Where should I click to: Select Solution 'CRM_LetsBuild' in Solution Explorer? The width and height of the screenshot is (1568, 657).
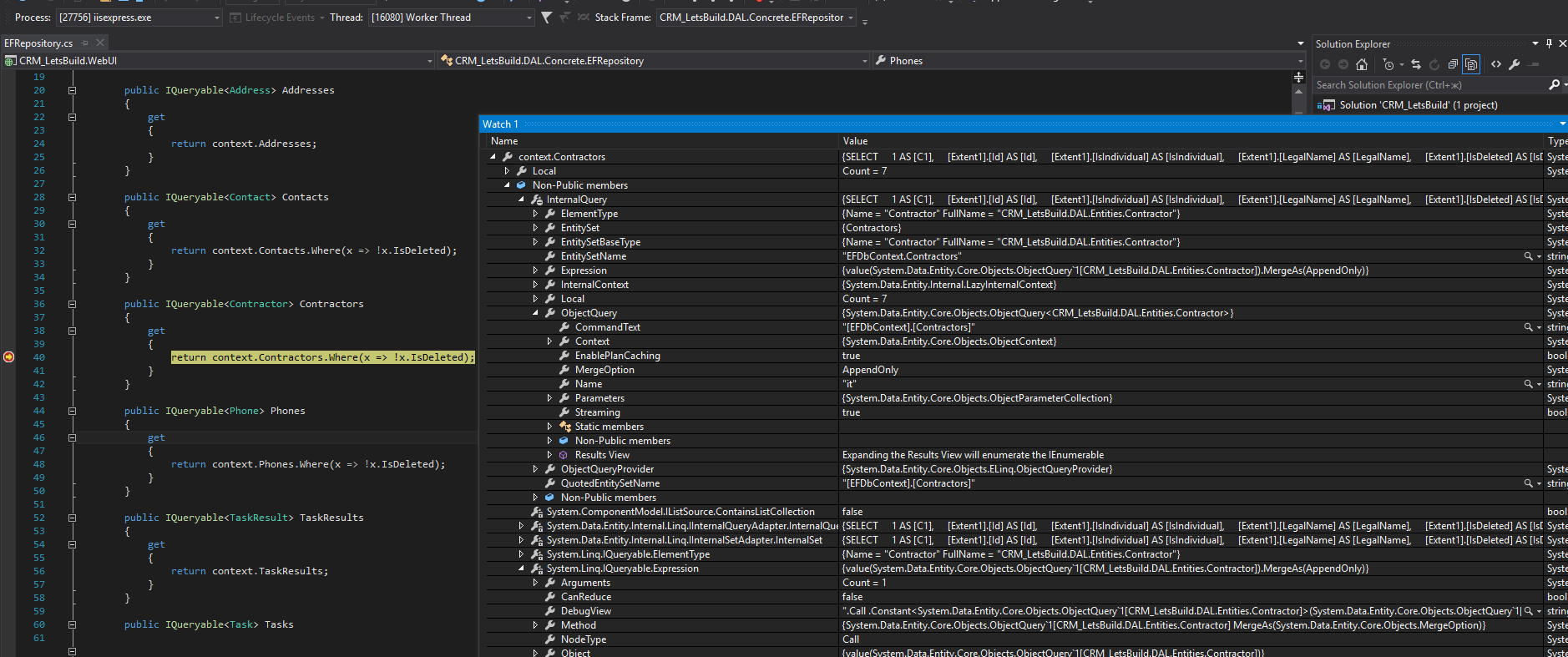coord(1418,105)
